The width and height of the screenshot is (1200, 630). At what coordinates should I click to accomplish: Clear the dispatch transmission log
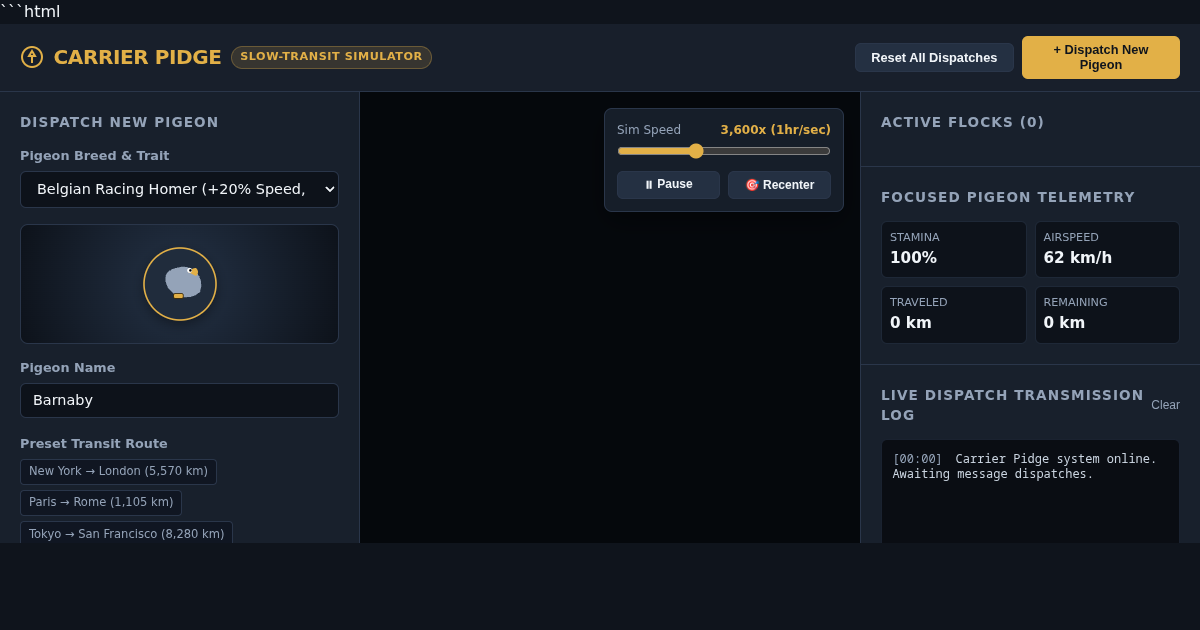coord(1165,405)
